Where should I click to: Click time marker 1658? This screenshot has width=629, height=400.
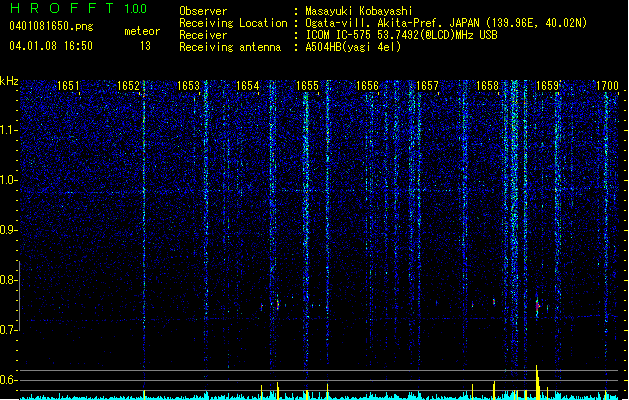pos(487,85)
